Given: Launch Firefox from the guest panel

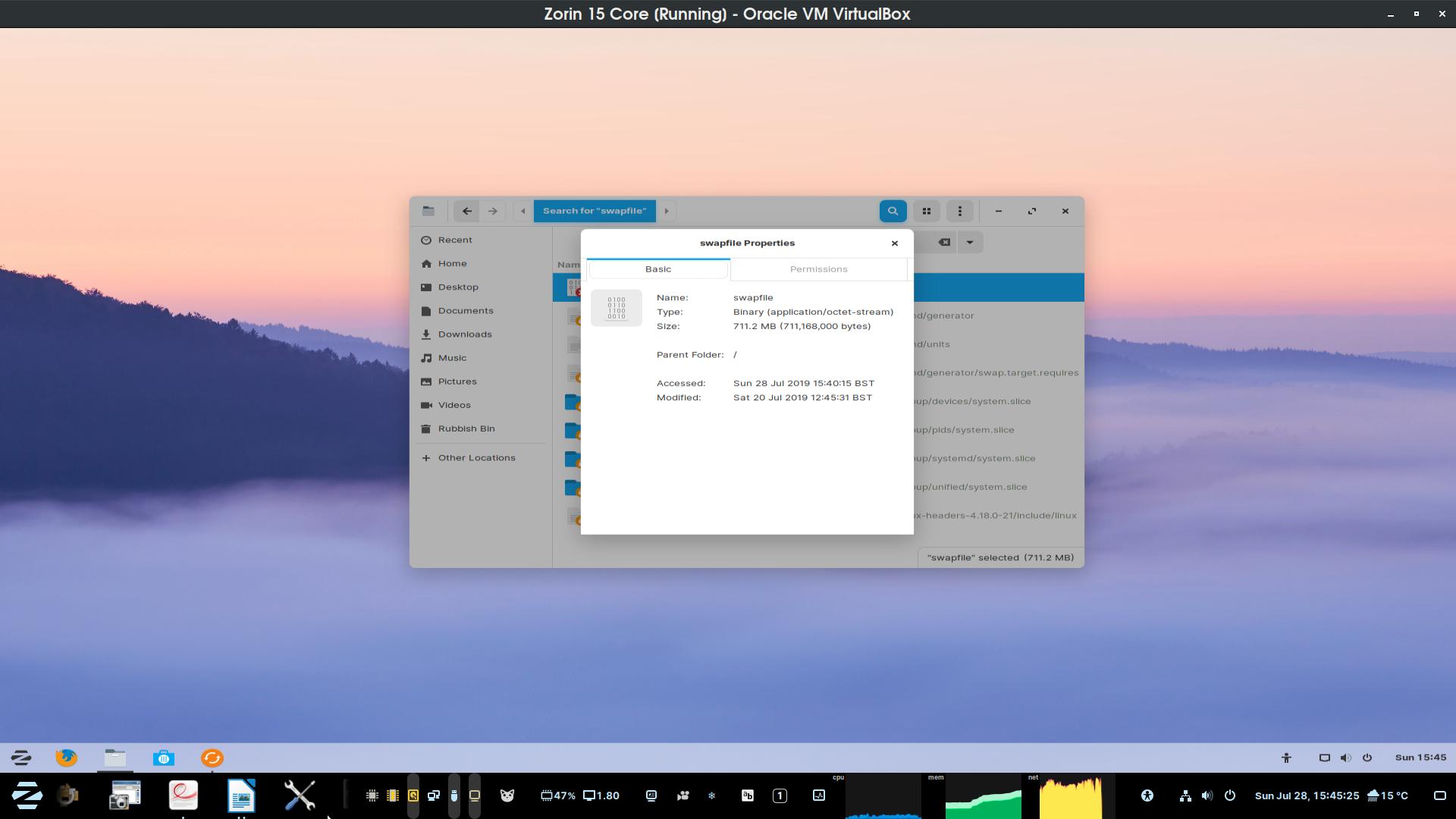Looking at the screenshot, I should (x=67, y=758).
